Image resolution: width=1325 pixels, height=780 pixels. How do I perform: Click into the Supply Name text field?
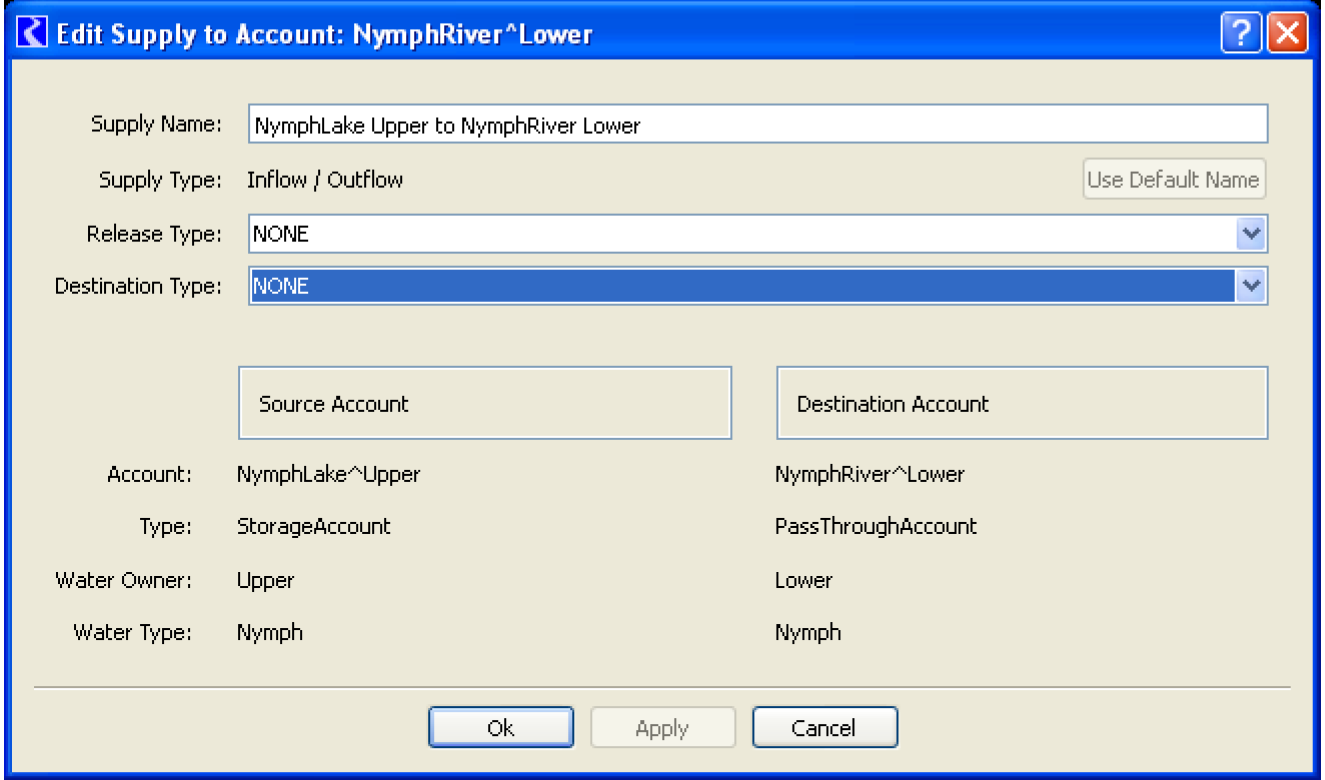click(x=757, y=126)
